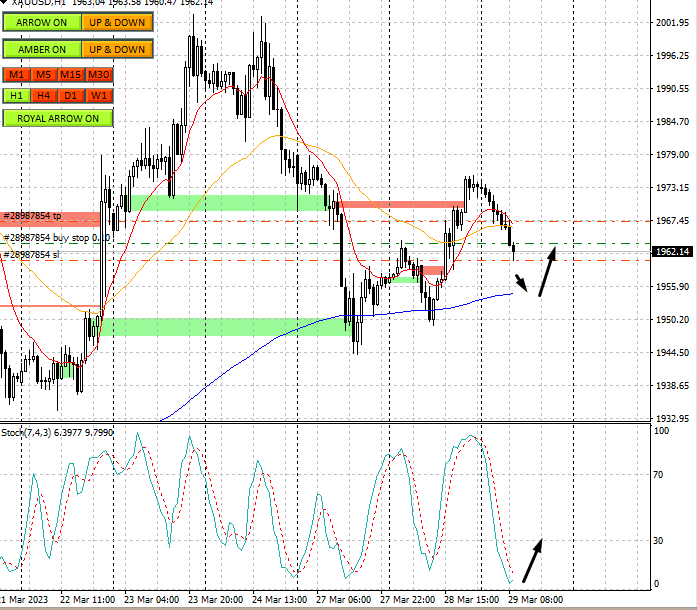Click price scale value 1990.55

pos(672,88)
